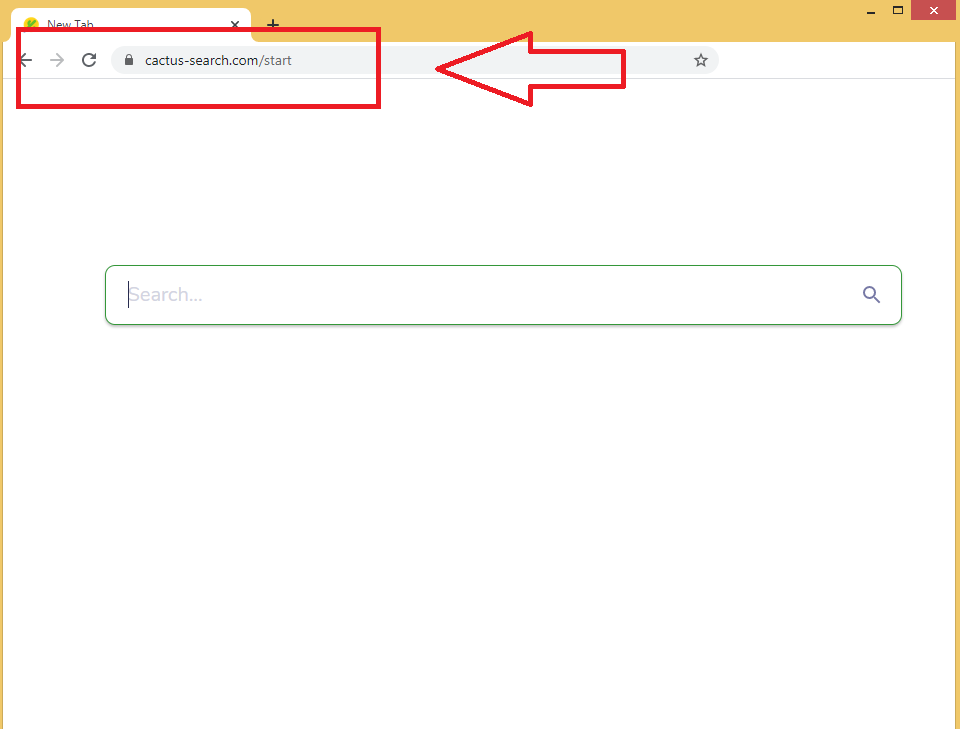Click the forward navigation arrow
960x729 pixels.
(x=57, y=60)
